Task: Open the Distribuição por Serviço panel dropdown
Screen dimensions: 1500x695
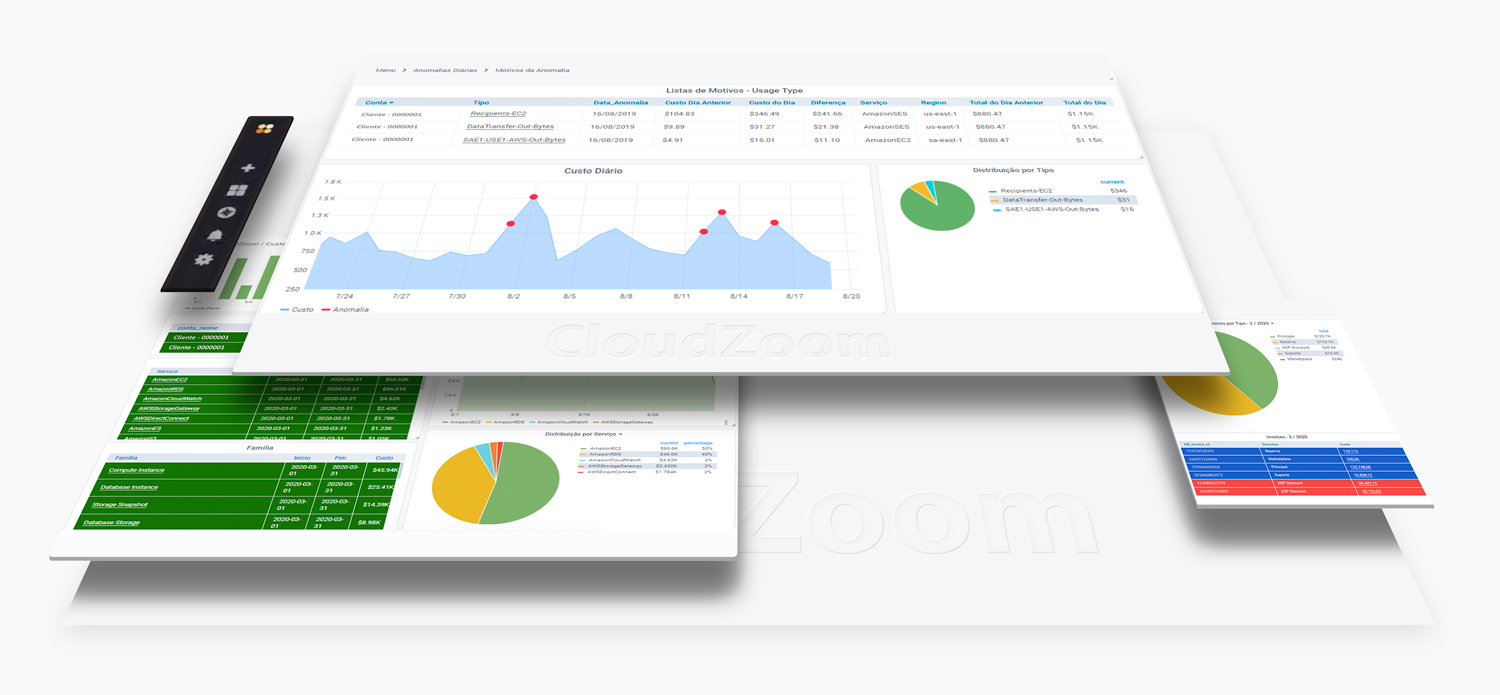Action: (585, 434)
